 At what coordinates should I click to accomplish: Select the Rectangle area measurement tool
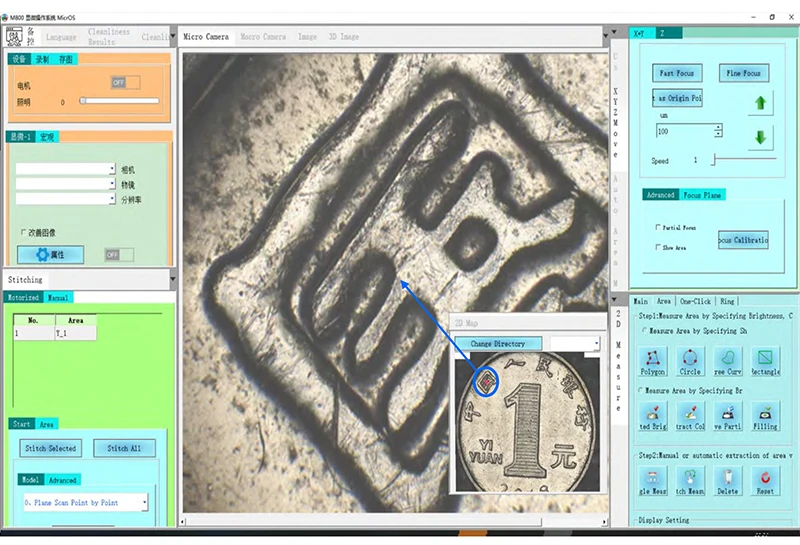pos(765,359)
